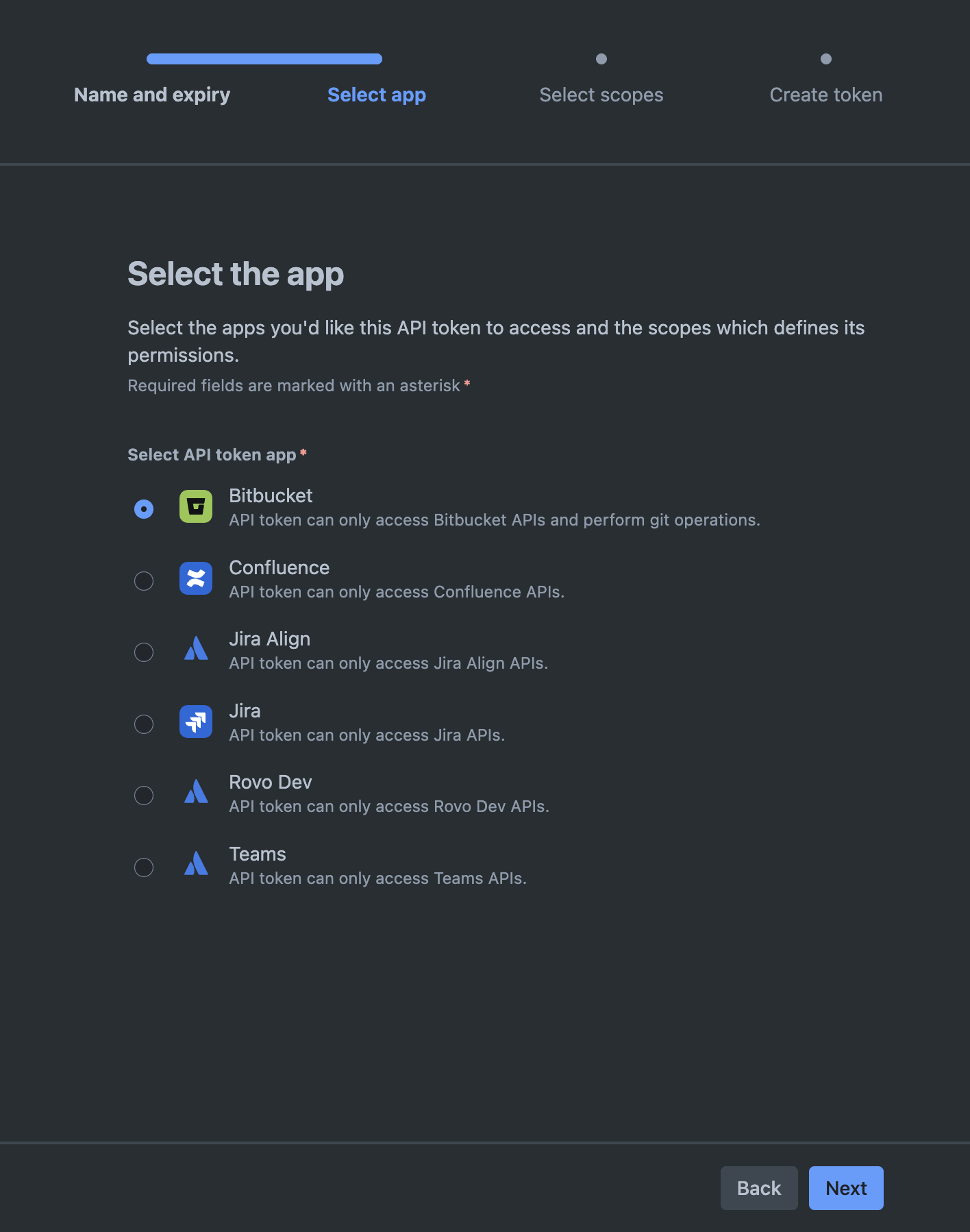Select the Teams radio button

[x=143, y=867]
